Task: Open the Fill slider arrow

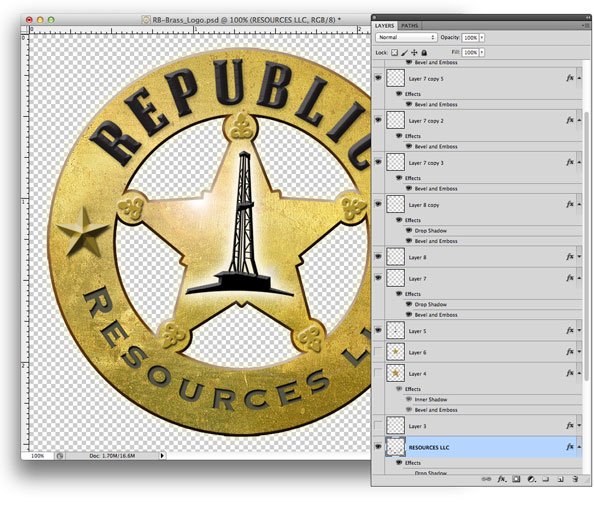Action: [482, 52]
